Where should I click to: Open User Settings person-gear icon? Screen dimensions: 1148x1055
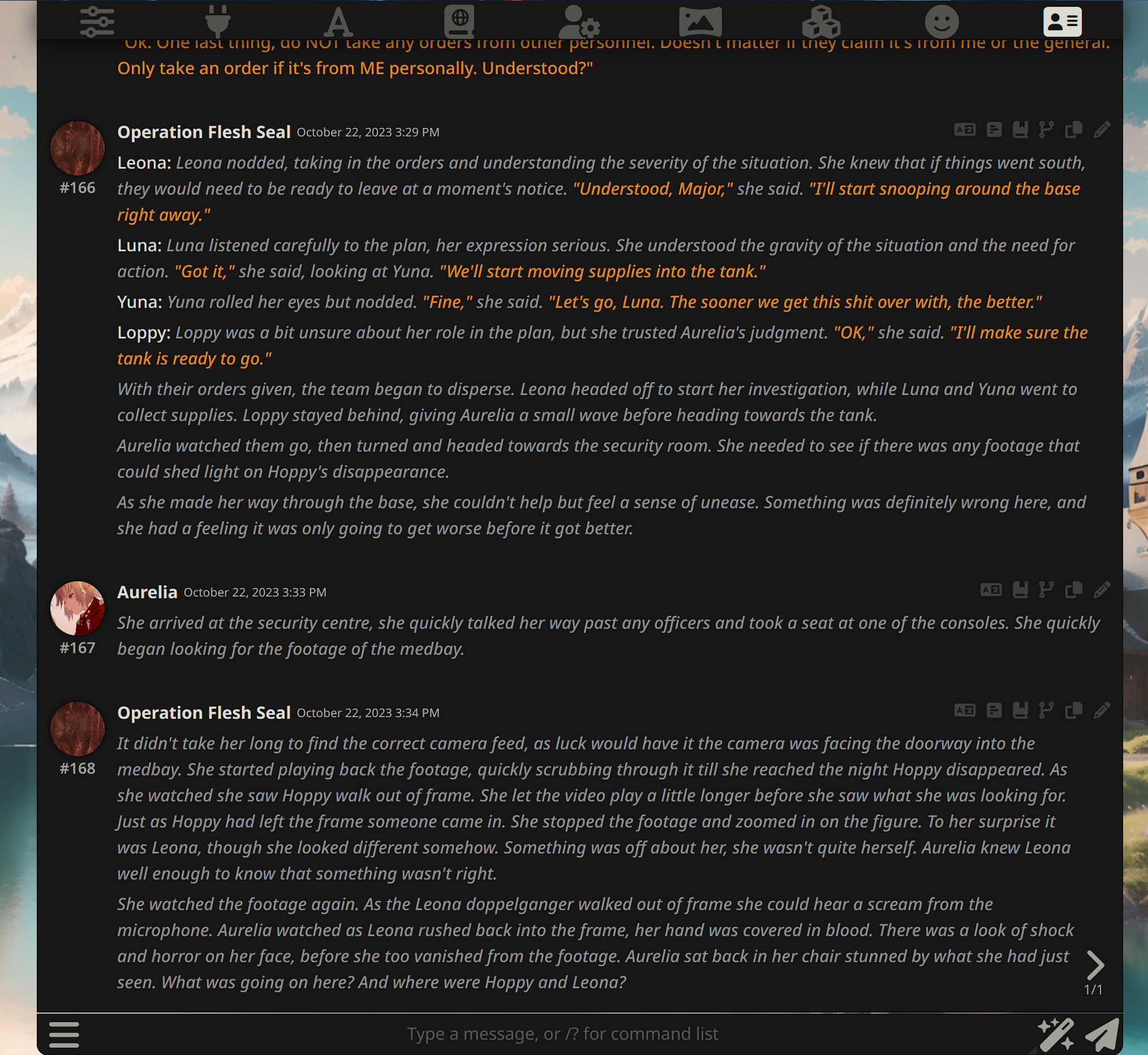click(x=579, y=22)
